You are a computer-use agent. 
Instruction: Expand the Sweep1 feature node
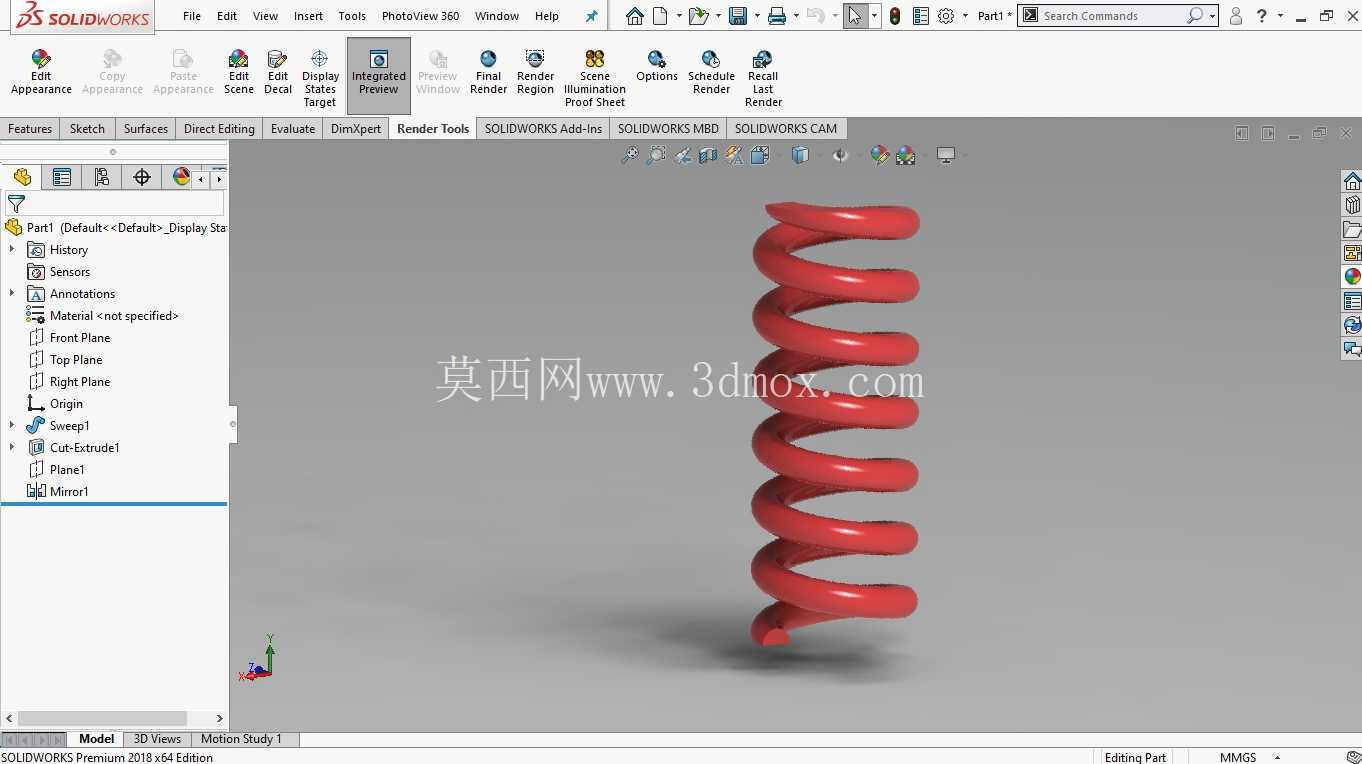[x=12, y=425]
